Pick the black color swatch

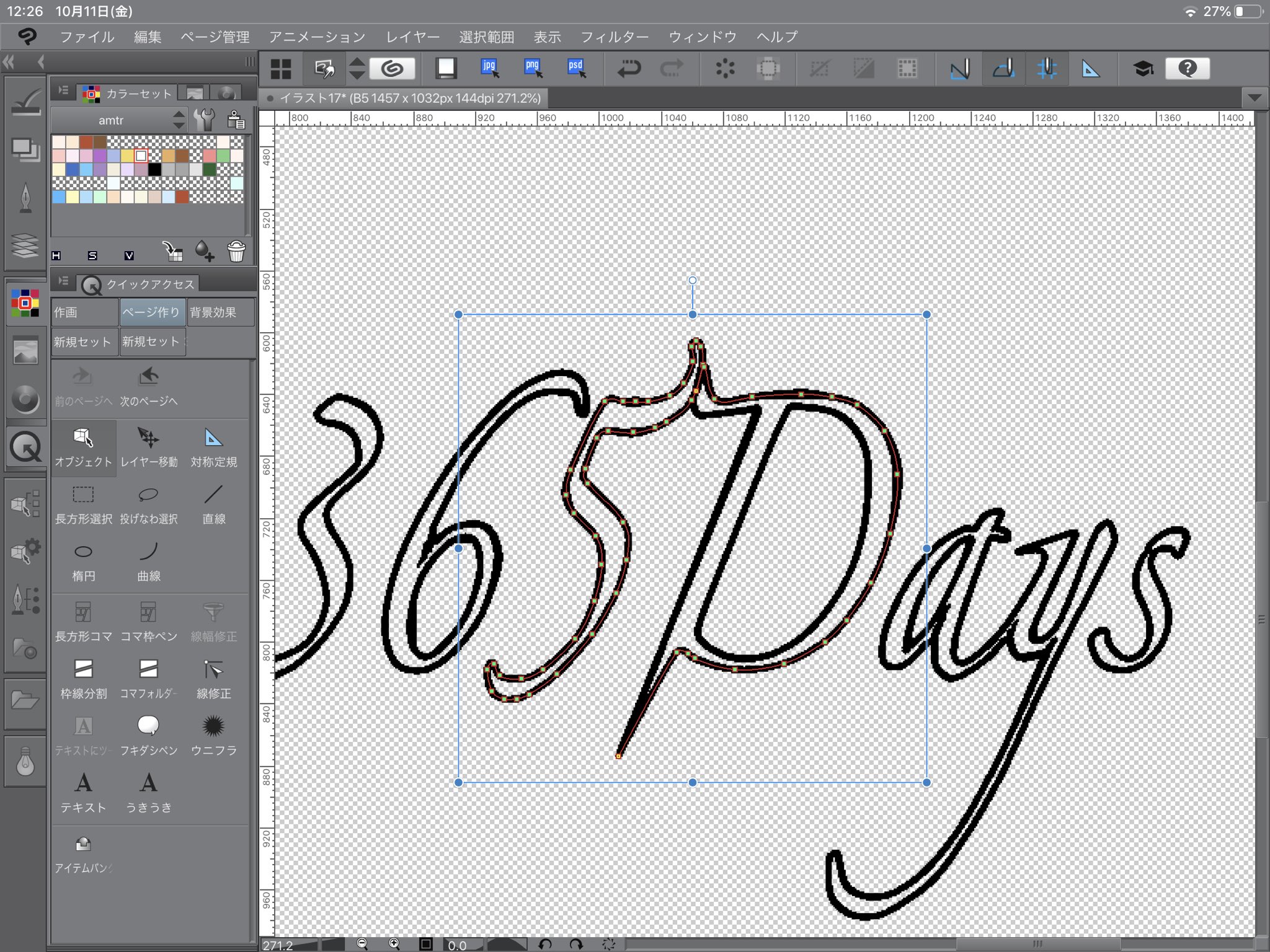pyautogui.click(x=154, y=169)
